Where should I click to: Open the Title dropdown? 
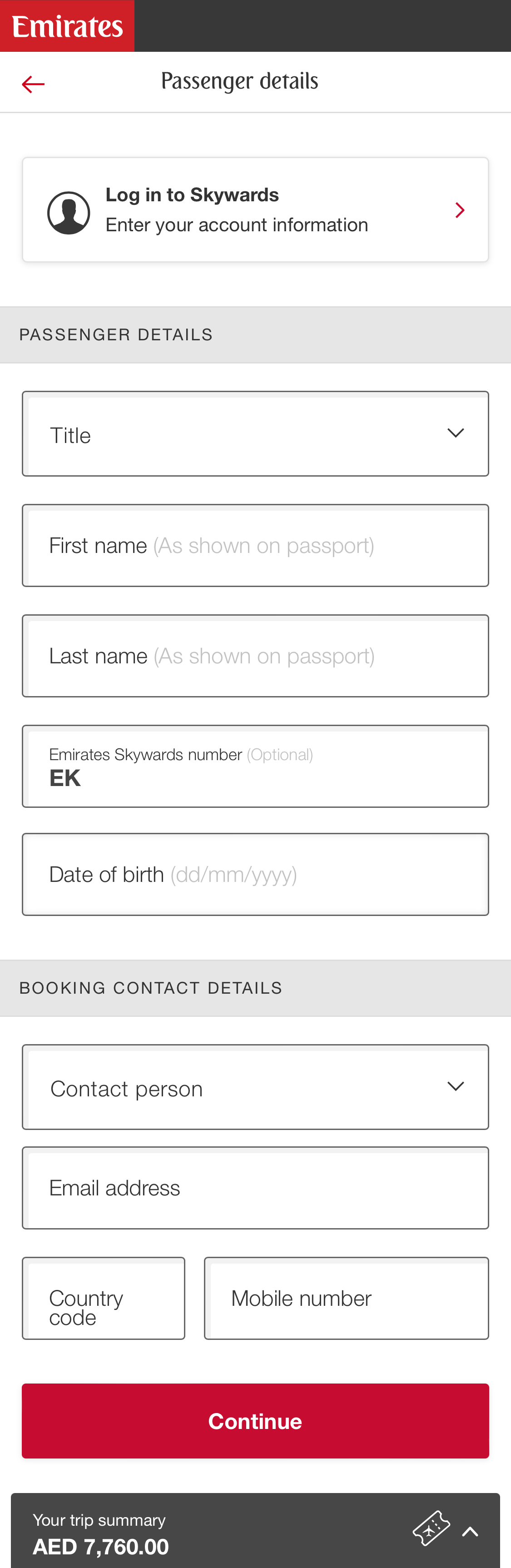pyautogui.click(x=255, y=433)
